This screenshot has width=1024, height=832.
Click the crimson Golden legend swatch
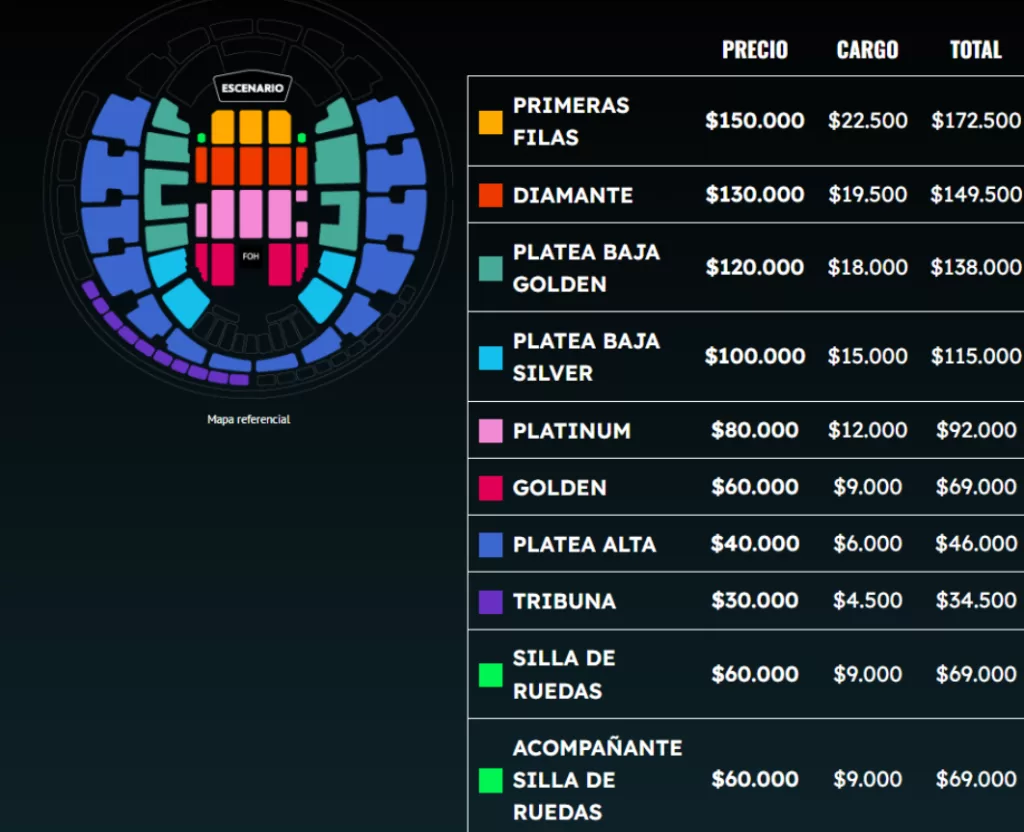coord(490,488)
